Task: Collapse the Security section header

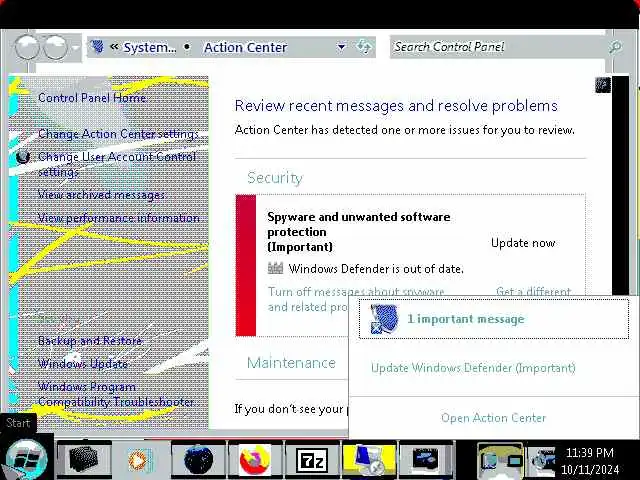Action: click(x=275, y=178)
